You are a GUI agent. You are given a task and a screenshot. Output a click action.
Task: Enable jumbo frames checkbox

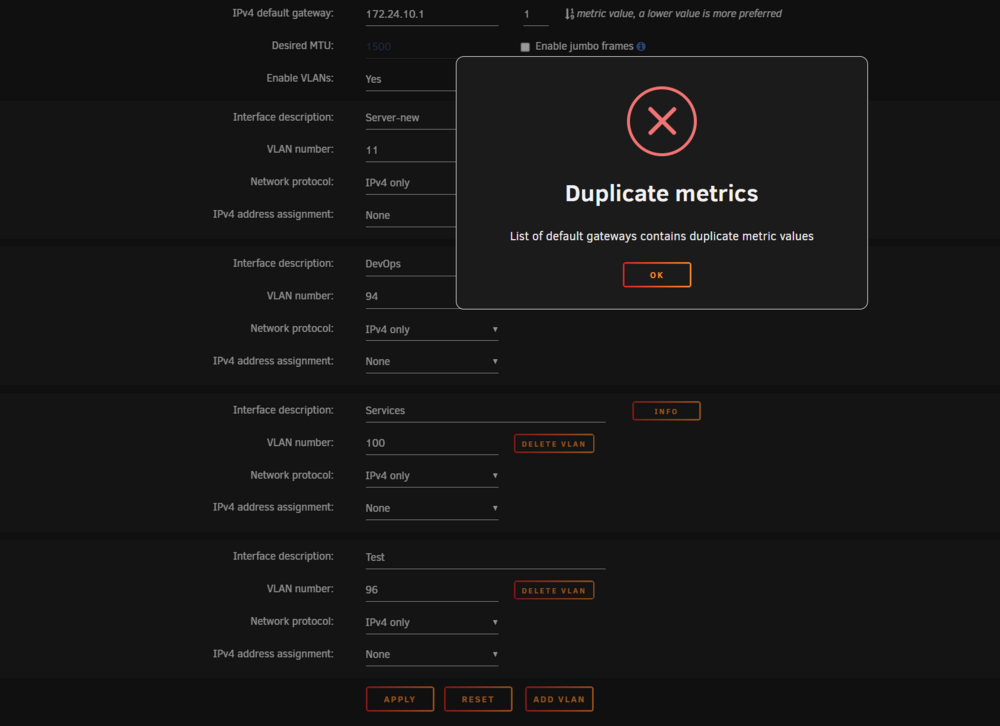pos(525,47)
